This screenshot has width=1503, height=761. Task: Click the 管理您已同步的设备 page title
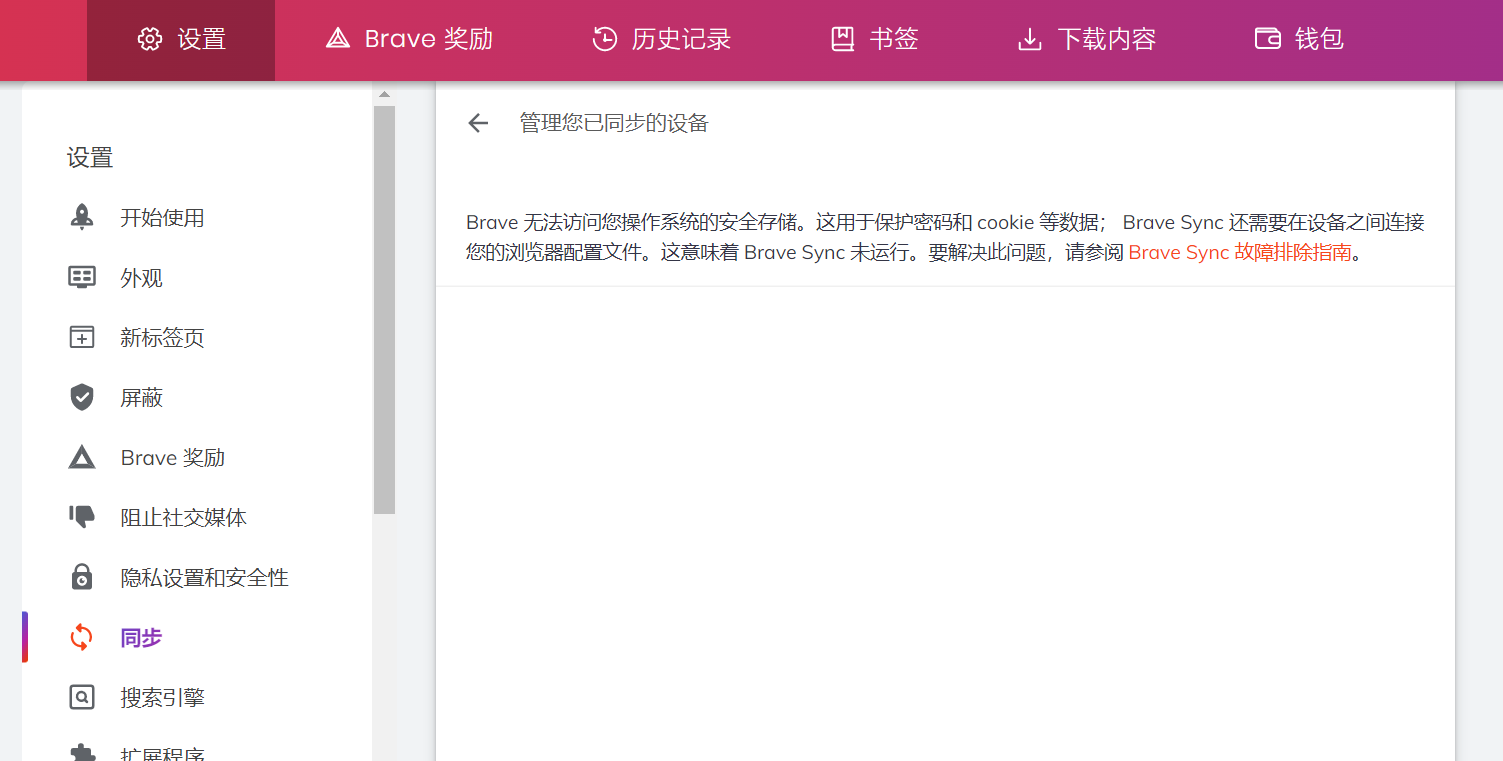[x=614, y=123]
